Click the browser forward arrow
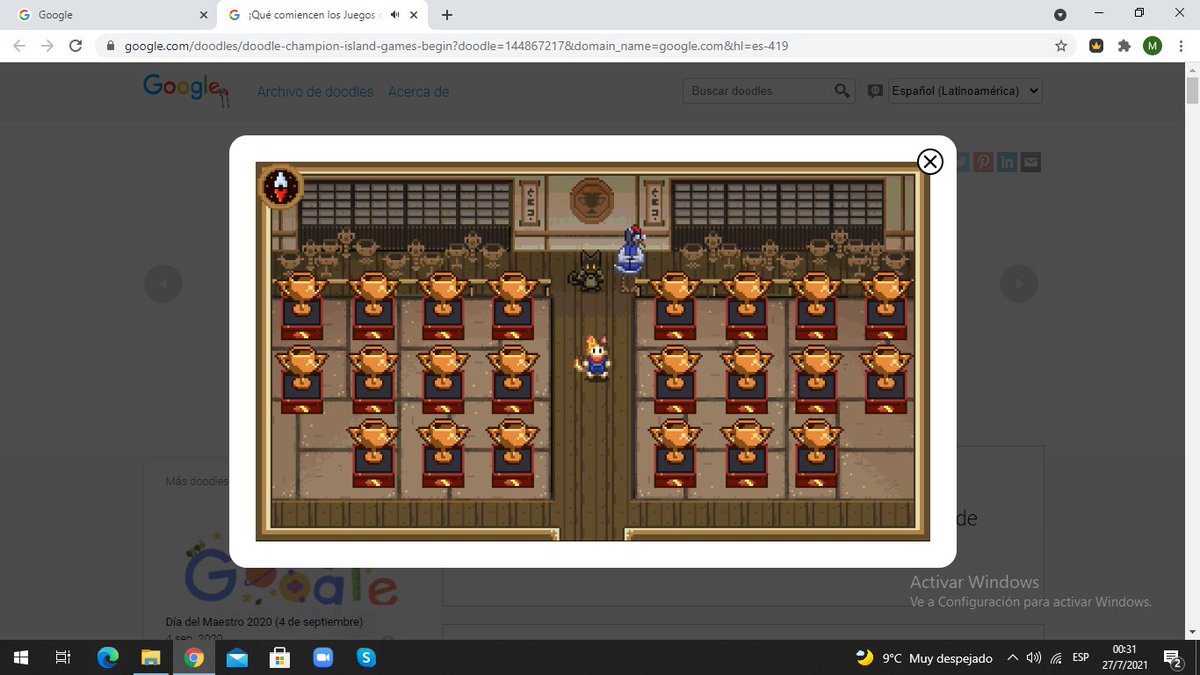This screenshot has height=675, width=1200. pyautogui.click(x=47, y=46)
